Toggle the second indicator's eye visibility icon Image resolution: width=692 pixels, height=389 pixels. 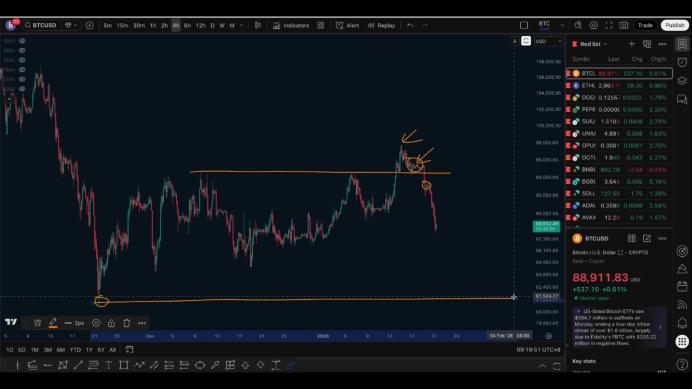coord(22,50)
